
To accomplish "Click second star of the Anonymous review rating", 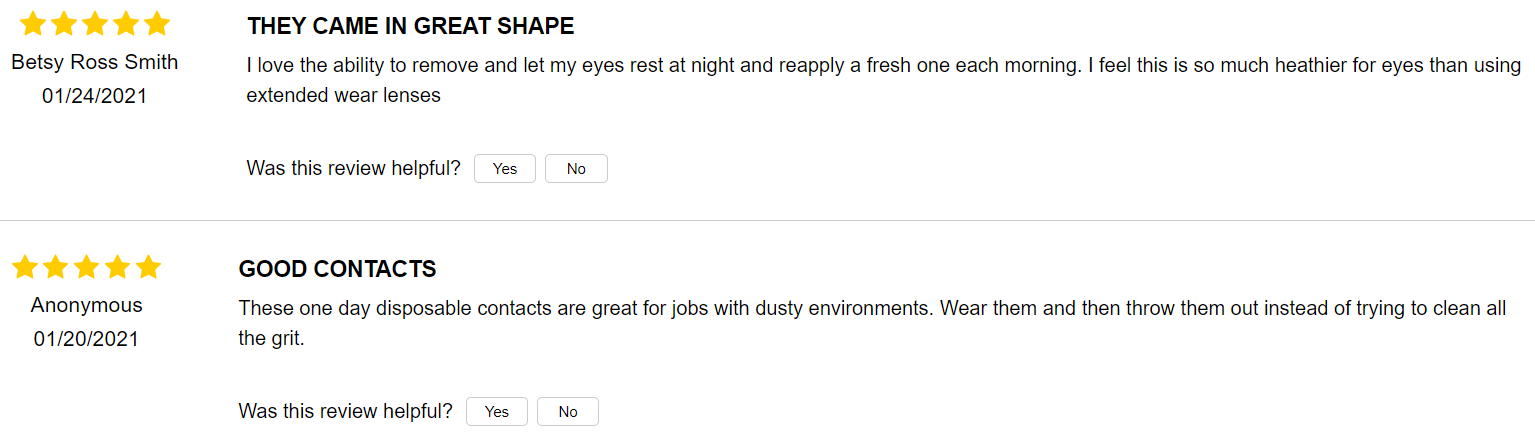I will coord(56,267).
